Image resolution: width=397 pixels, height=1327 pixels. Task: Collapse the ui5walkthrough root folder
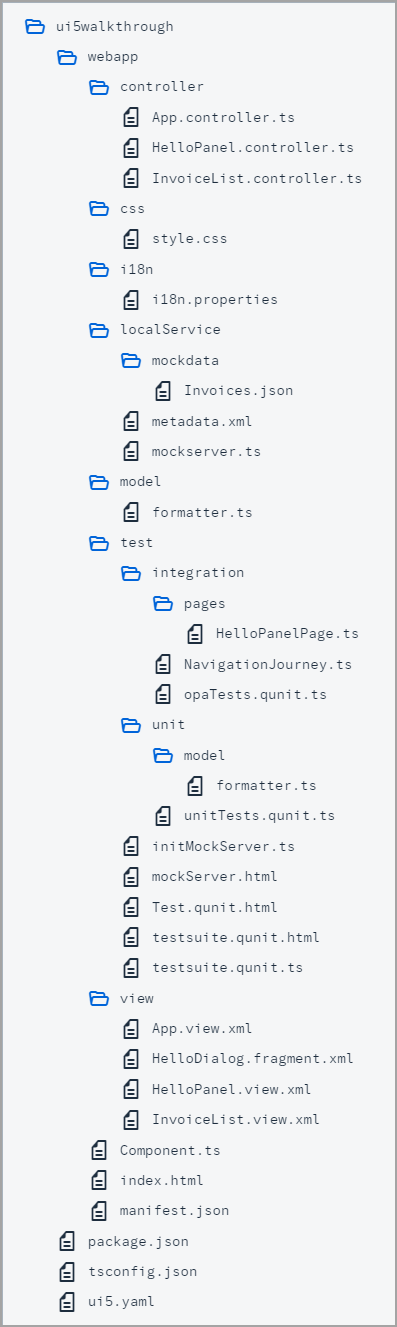(x=35, y=26)
